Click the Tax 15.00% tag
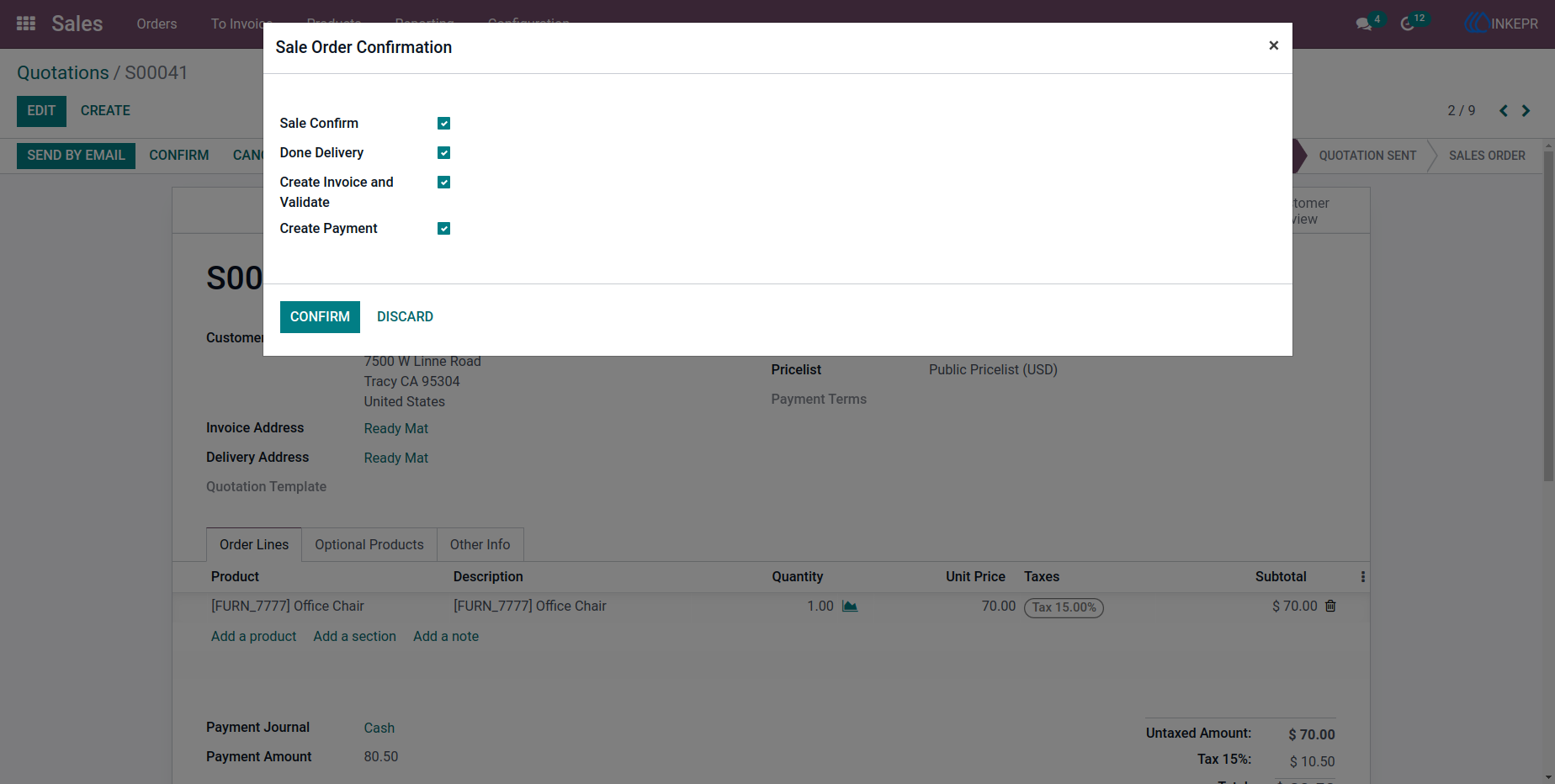 coord(1064,607)
